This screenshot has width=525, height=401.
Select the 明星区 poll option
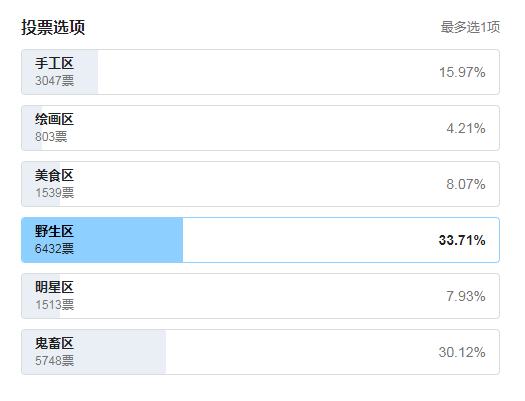point(260,296)
